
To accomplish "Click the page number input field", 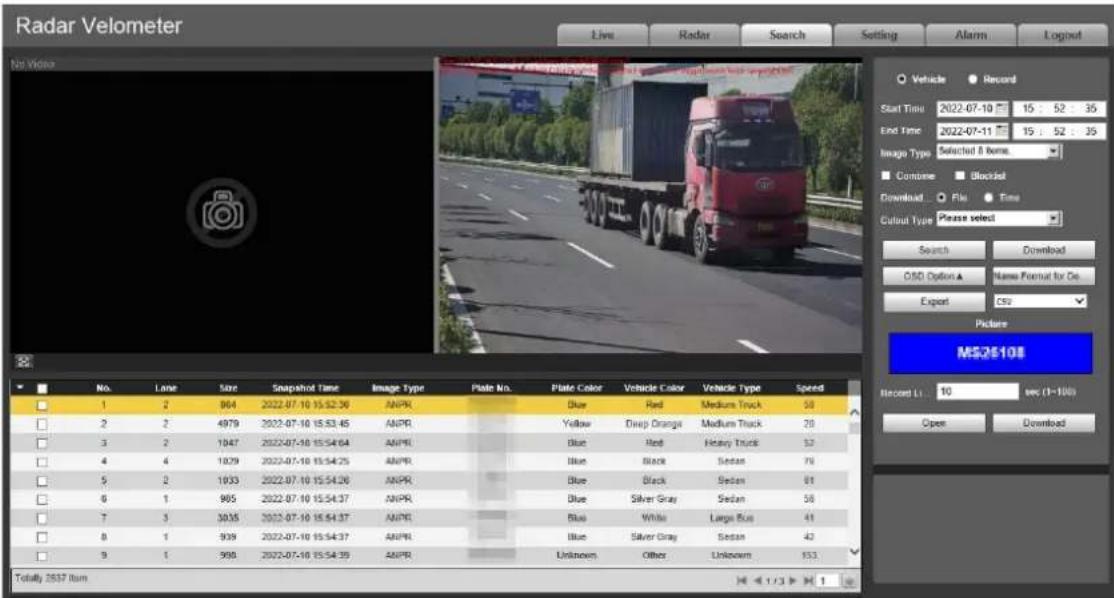I will [828, 581].
